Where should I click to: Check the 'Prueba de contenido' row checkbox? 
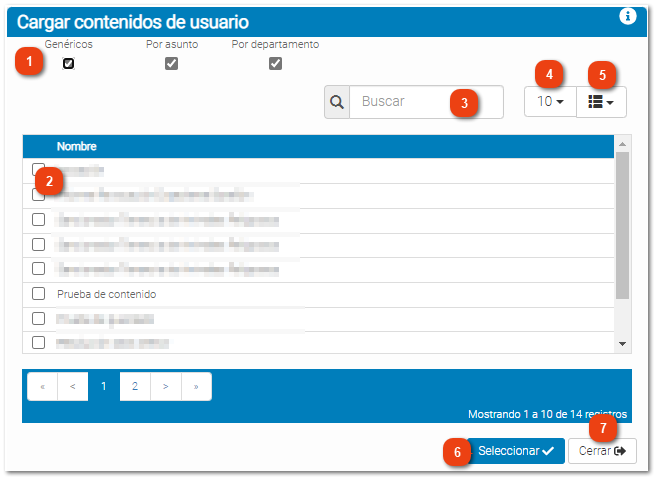(39, 294)
